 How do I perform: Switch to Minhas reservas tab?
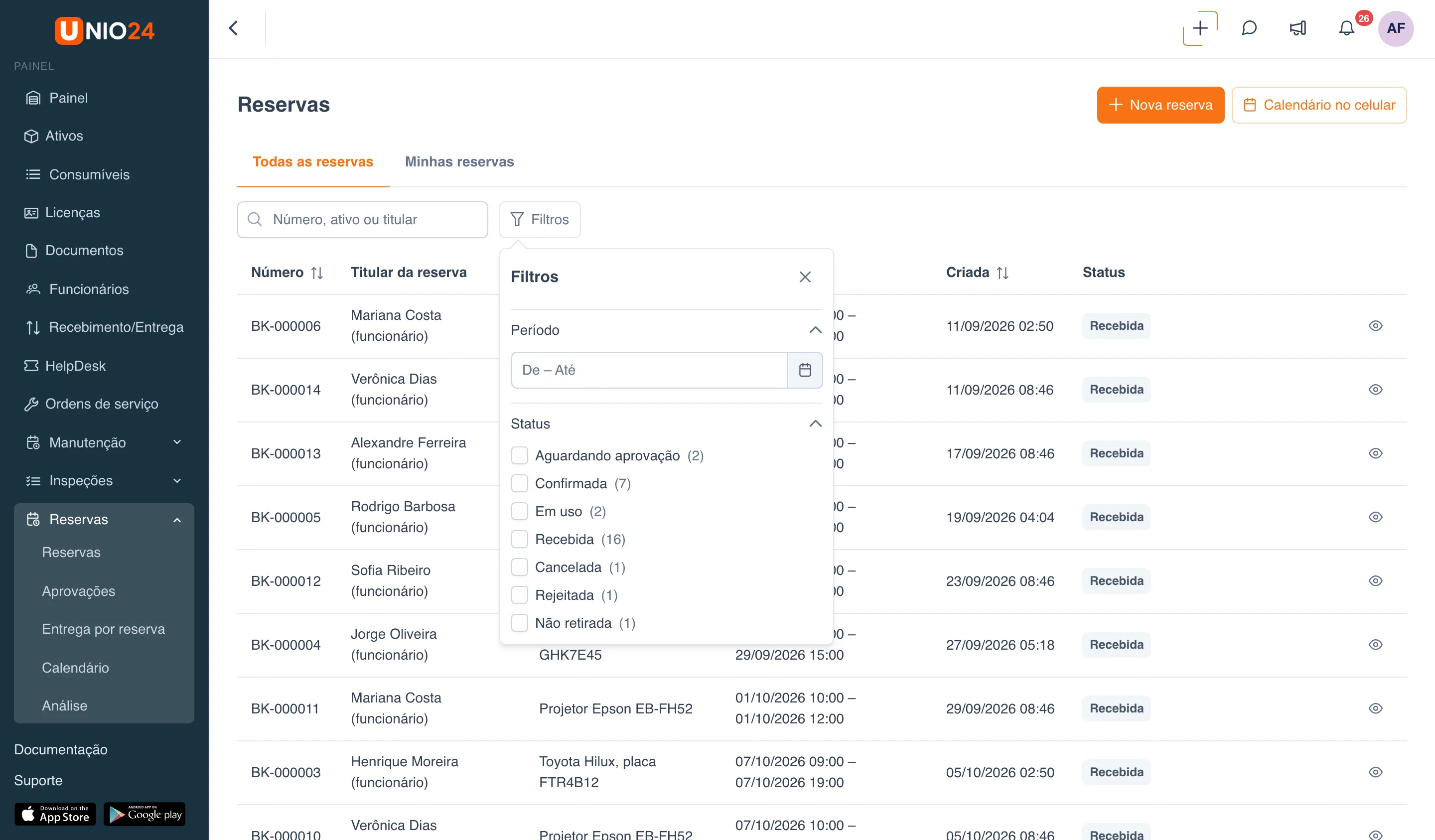pos(459,162)
